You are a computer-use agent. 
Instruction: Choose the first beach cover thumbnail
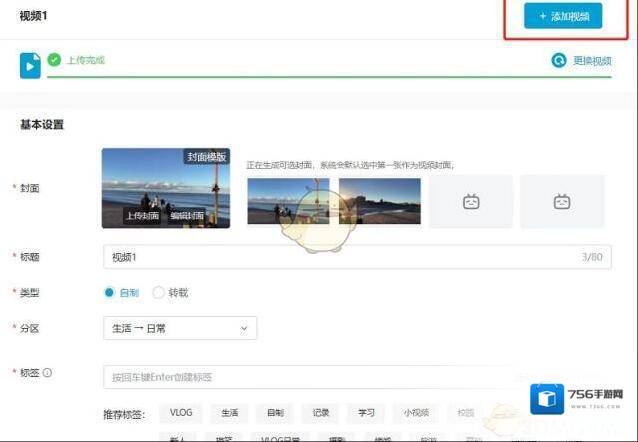point(288,201)
